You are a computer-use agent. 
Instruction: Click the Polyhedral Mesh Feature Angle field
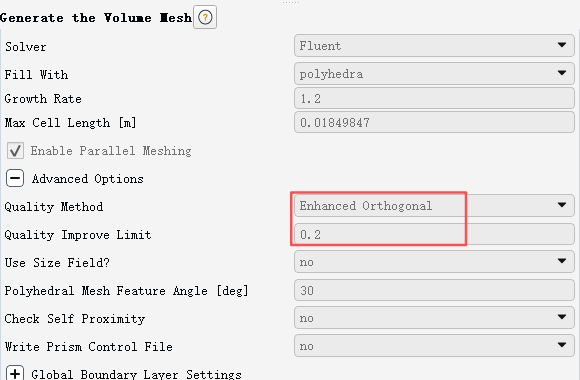(x=434, y=290)
